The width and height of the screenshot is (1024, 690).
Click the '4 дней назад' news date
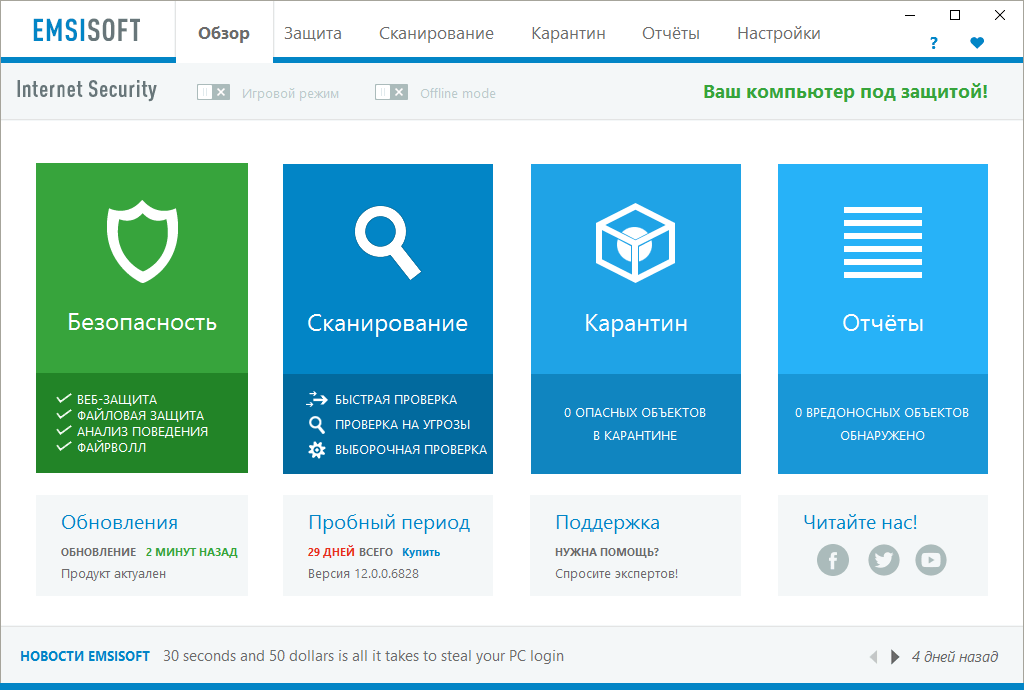[x=955, y=657]
